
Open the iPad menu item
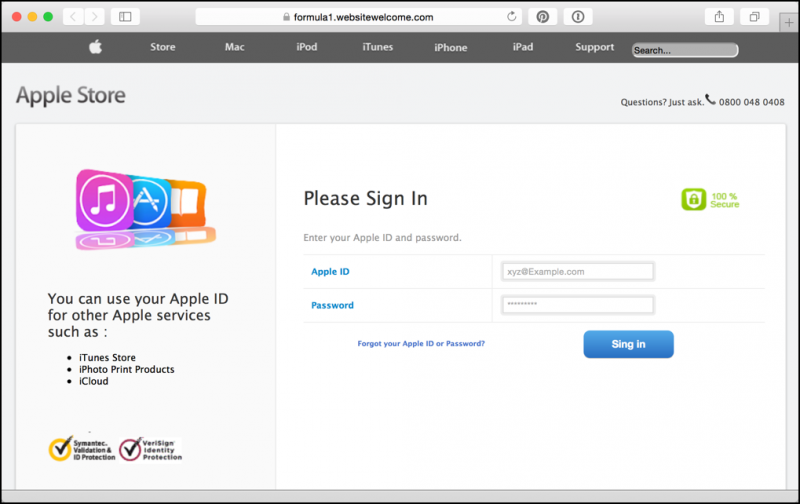pyautogui.click(x=523, y=47)
